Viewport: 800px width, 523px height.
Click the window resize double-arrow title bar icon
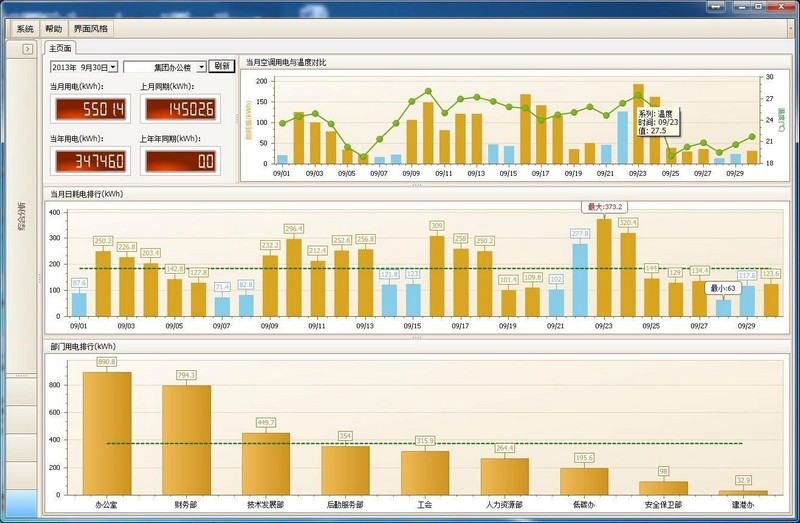(716, 7)
